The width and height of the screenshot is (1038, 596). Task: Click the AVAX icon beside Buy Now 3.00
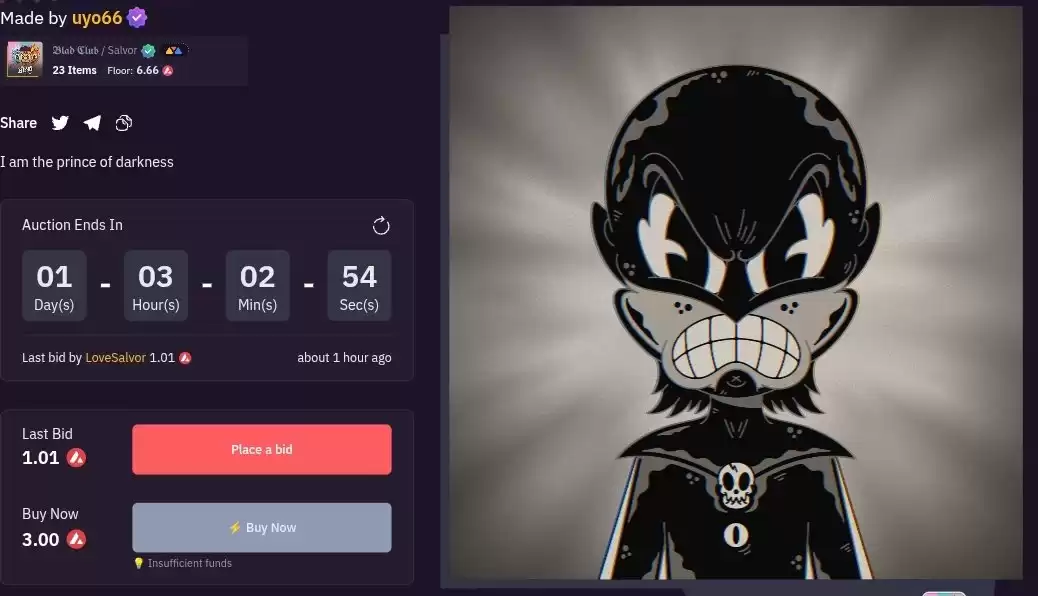point(76,540)
